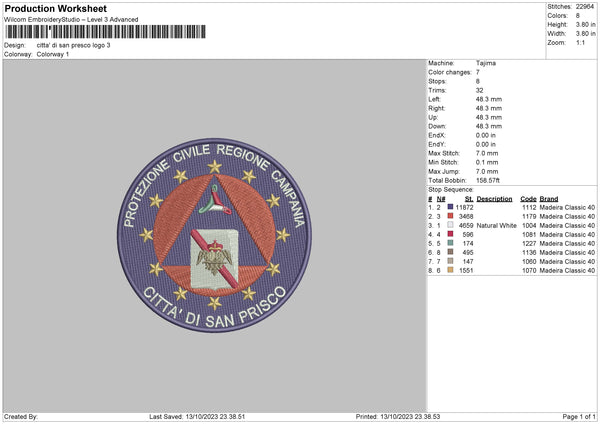Click thread code '1112'
Screen dimensions: 600x424
point(529,207)
